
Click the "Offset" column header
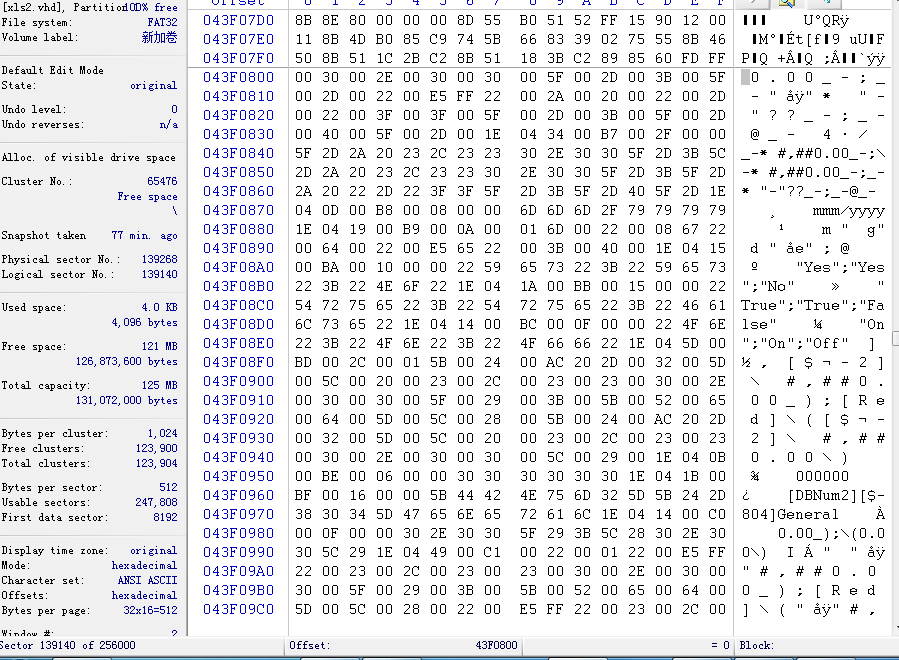pyautogui.click(x=238, y=3)
